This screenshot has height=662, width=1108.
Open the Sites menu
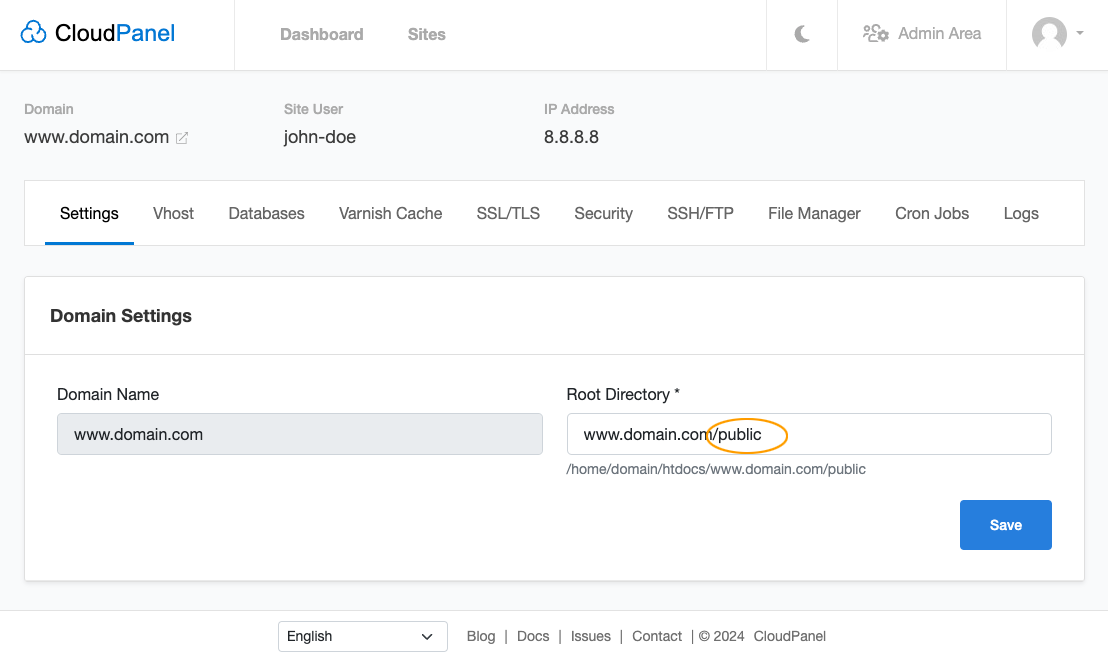(x=426, y=33)
